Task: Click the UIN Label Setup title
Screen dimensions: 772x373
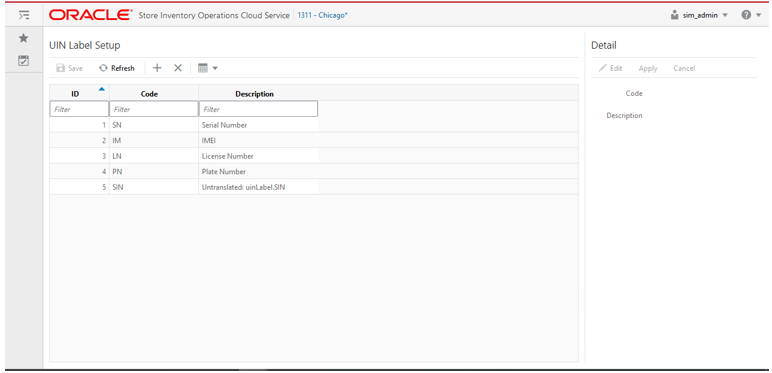Action: [x=85, y=45]
